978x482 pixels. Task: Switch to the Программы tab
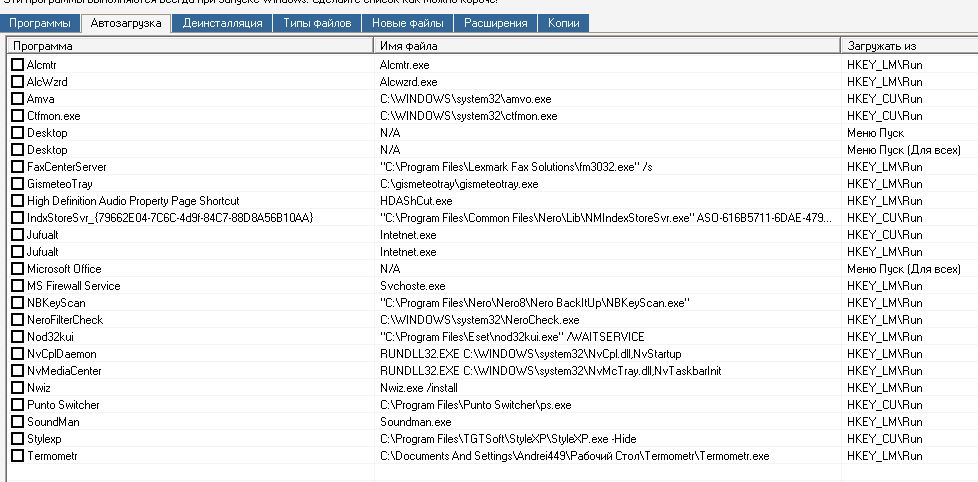40,24
